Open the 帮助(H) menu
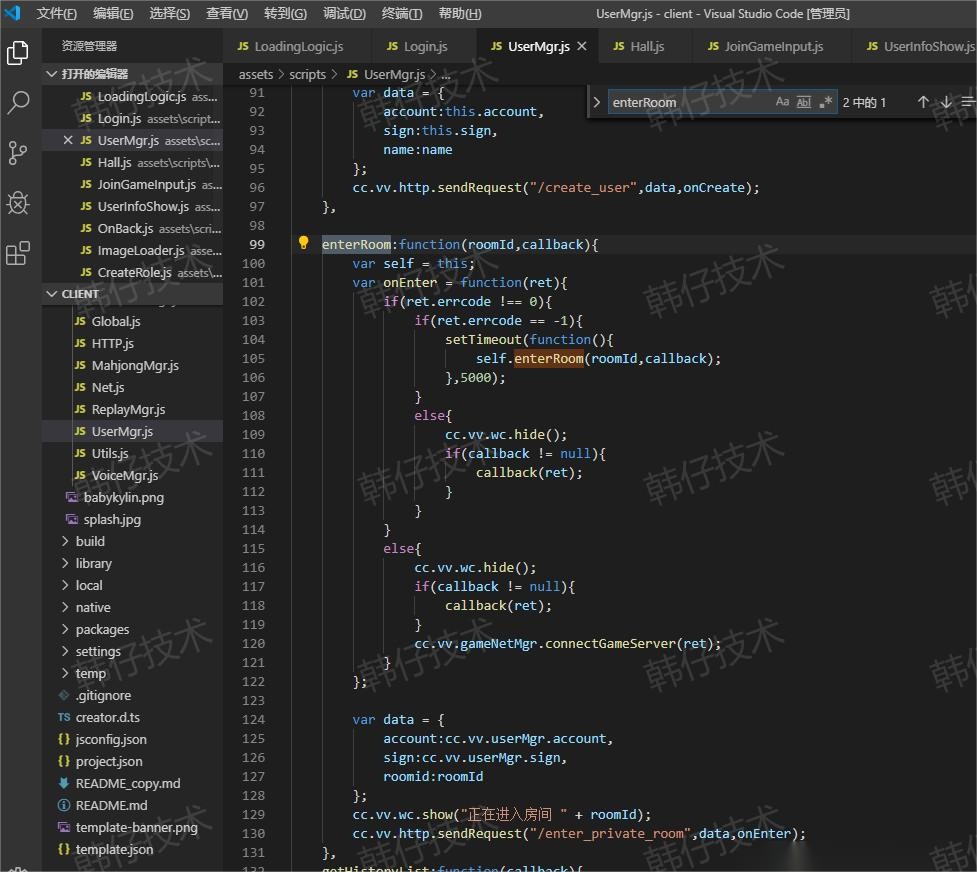 460,13
